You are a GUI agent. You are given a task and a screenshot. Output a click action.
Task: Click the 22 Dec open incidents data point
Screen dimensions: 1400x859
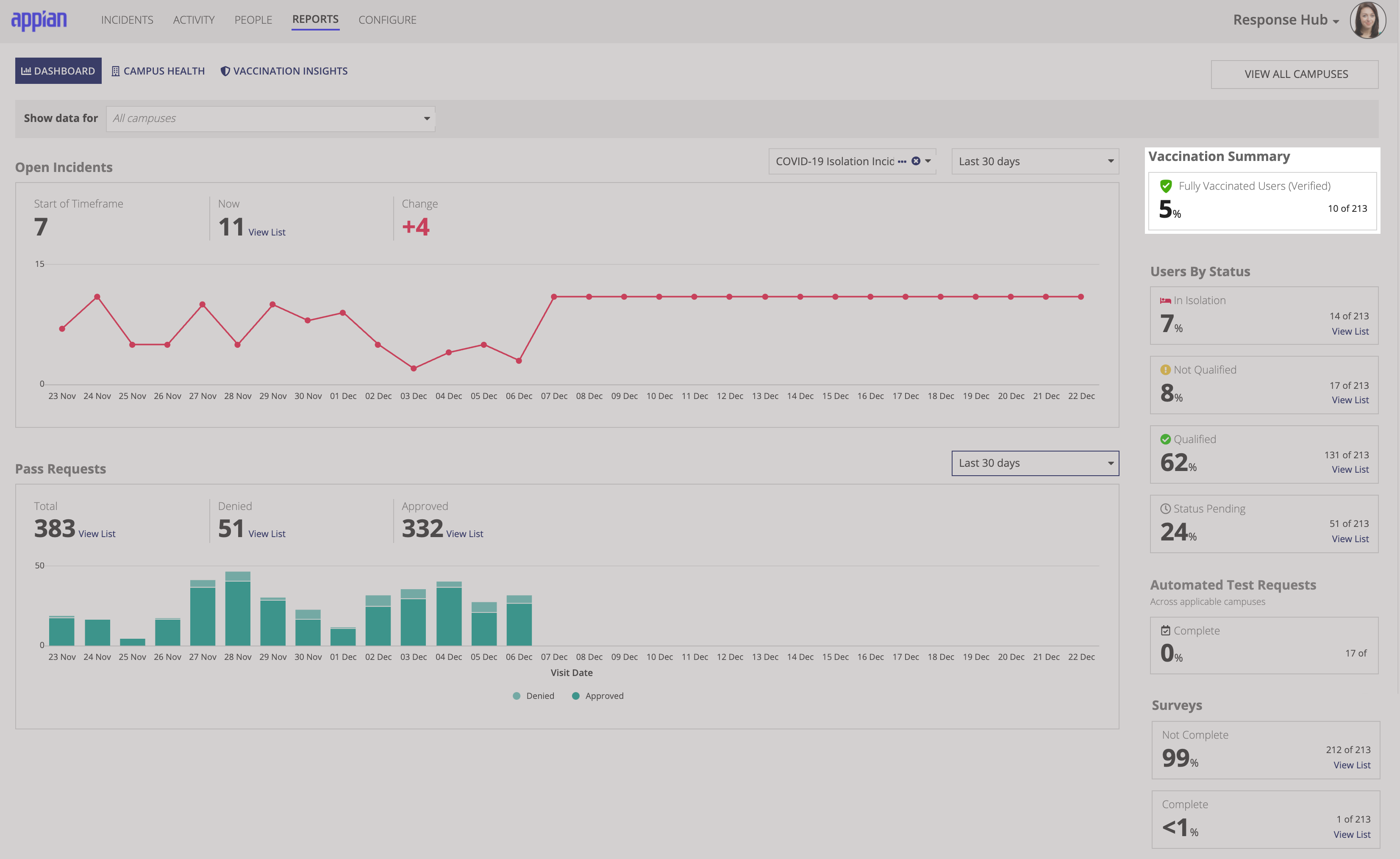[1081, 296]
